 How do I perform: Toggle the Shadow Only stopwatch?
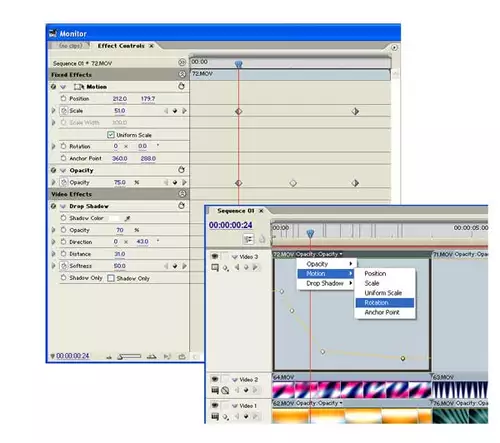(63, 278)
